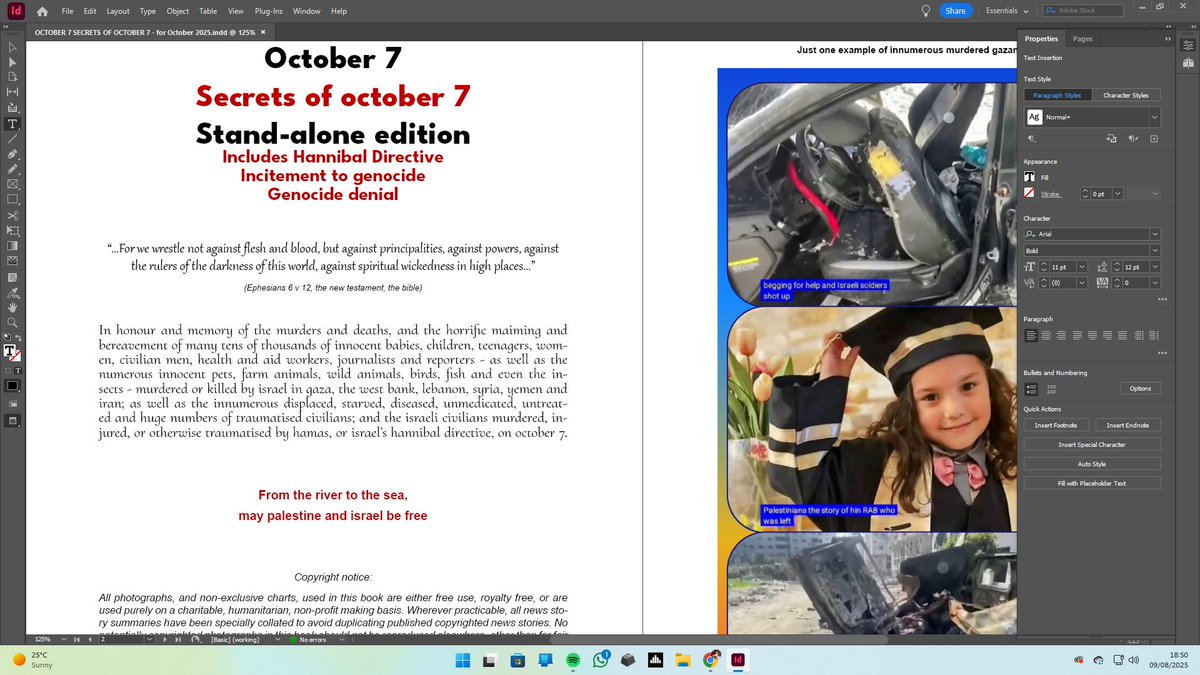Select the Page tool
The height and width of the screenshot is (675, 1200).
pyautogui.click(x=12, y=75)
